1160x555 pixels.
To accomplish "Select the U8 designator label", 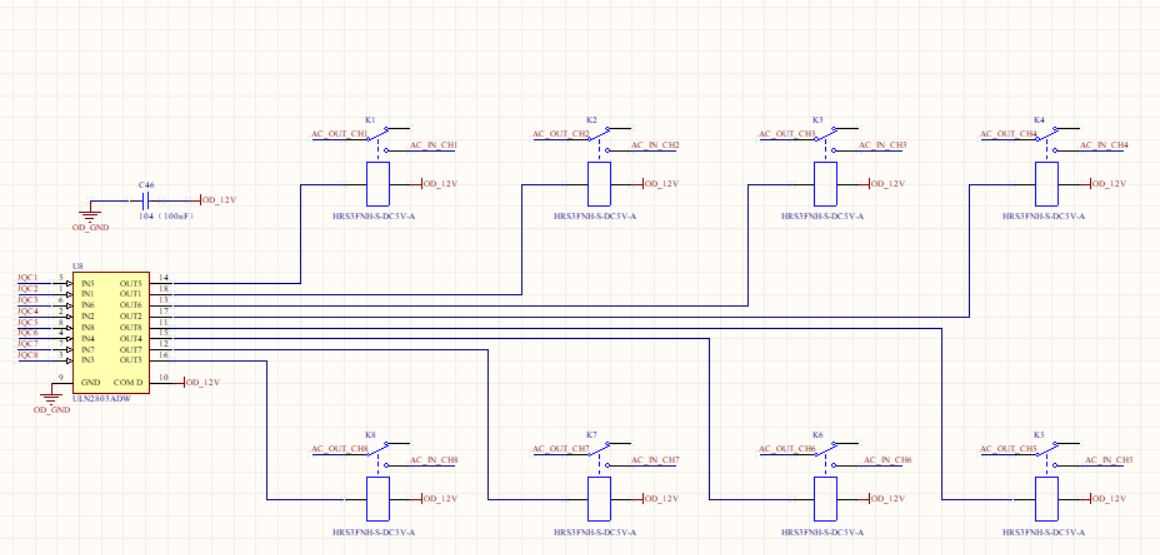I will (x=78, y=267).
